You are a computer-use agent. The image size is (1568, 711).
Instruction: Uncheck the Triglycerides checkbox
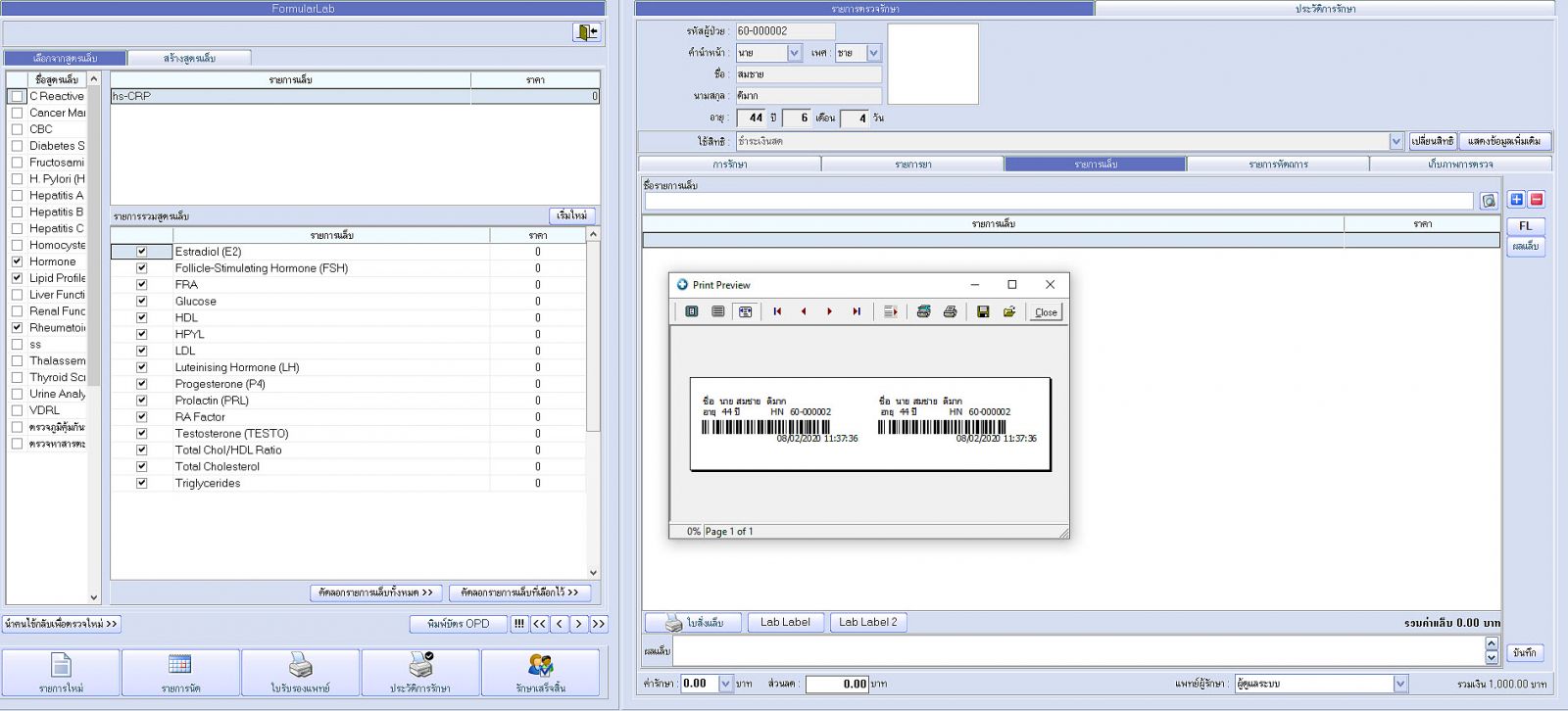(141, 484)
